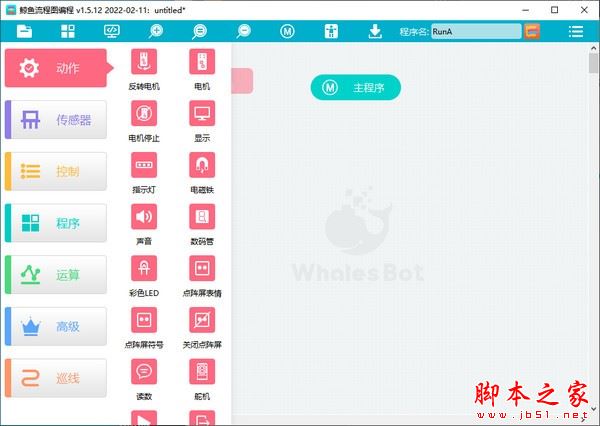Open the hamburger list menu at top right
Screen dimensions: 600x426
click(x=575, y=31)
